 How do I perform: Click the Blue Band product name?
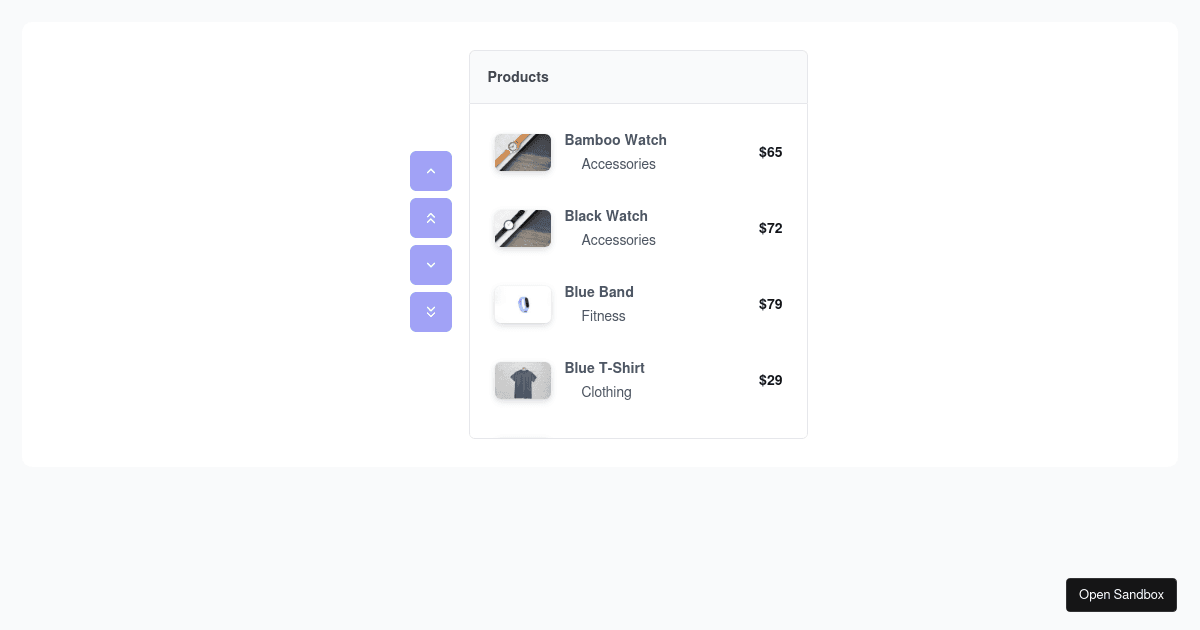click(x=599, y=292)
